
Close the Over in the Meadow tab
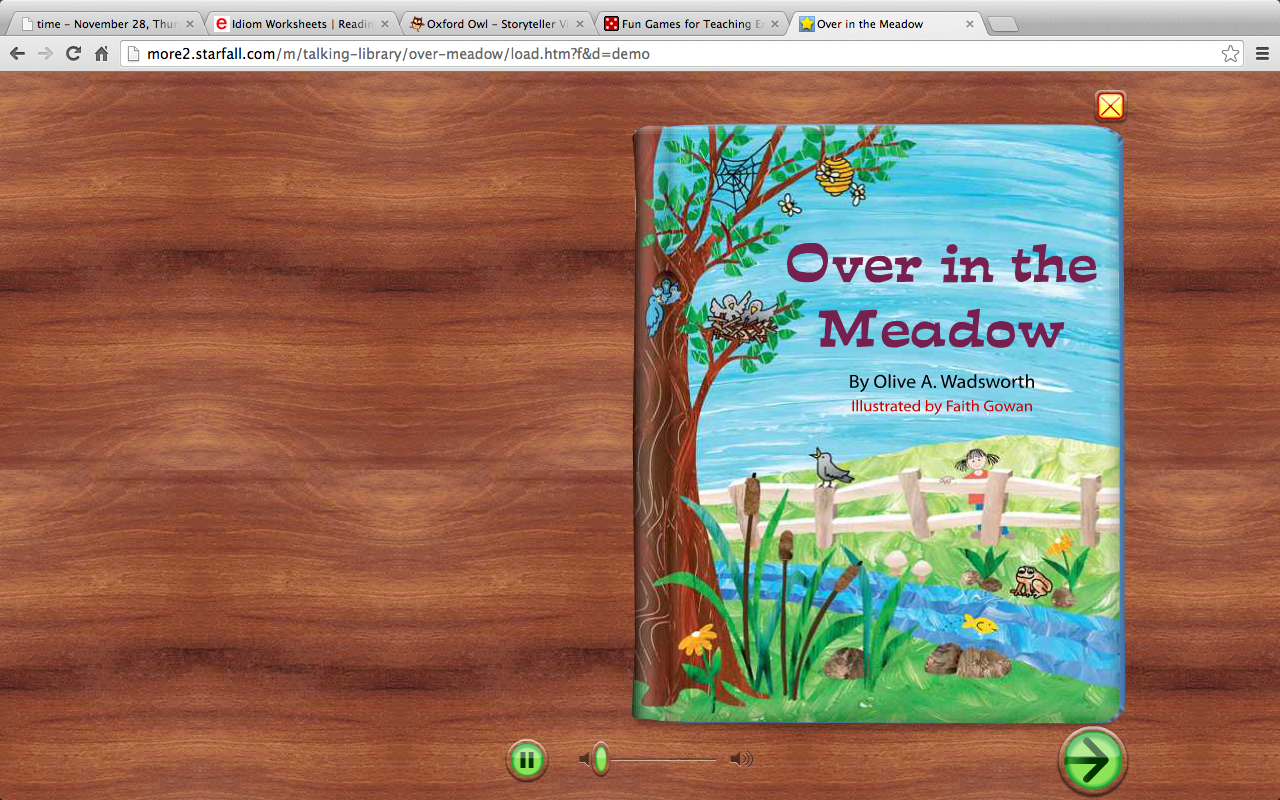point(970,24)
